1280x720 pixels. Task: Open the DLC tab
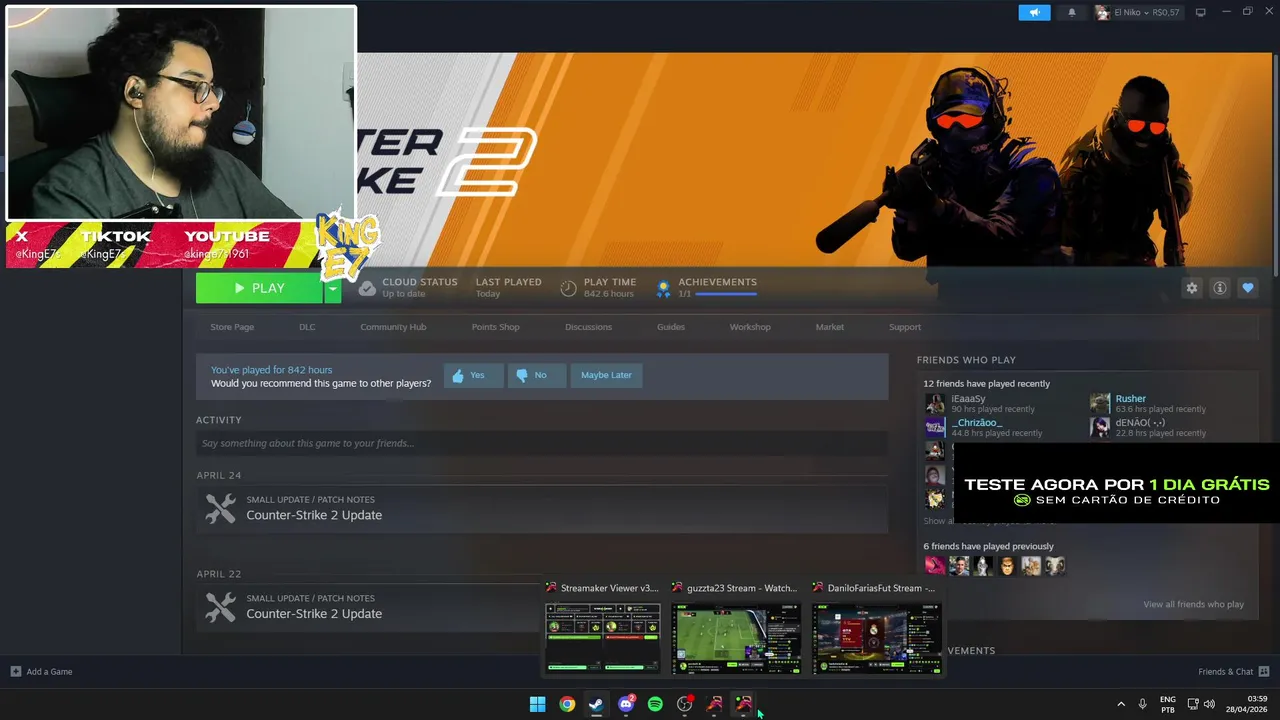[307, 327]
